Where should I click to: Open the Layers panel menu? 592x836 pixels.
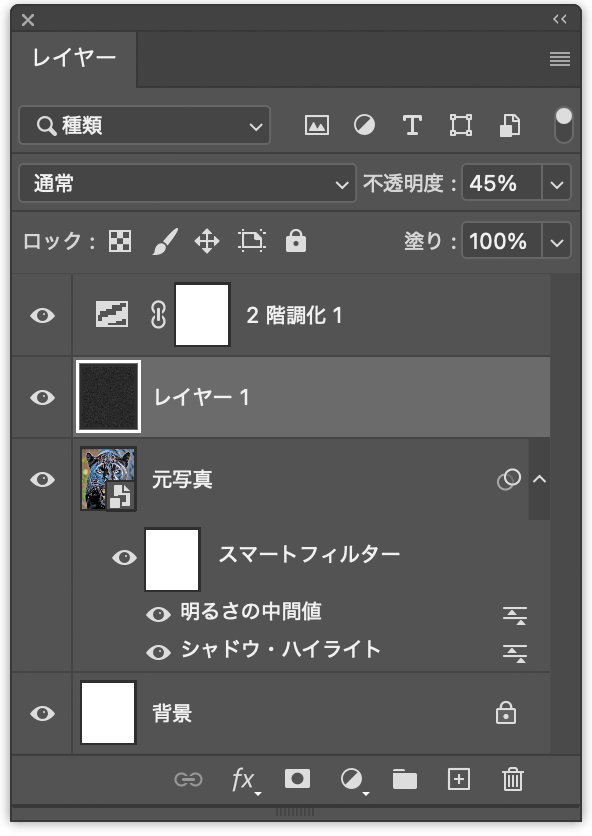click(x=560, y=59)
